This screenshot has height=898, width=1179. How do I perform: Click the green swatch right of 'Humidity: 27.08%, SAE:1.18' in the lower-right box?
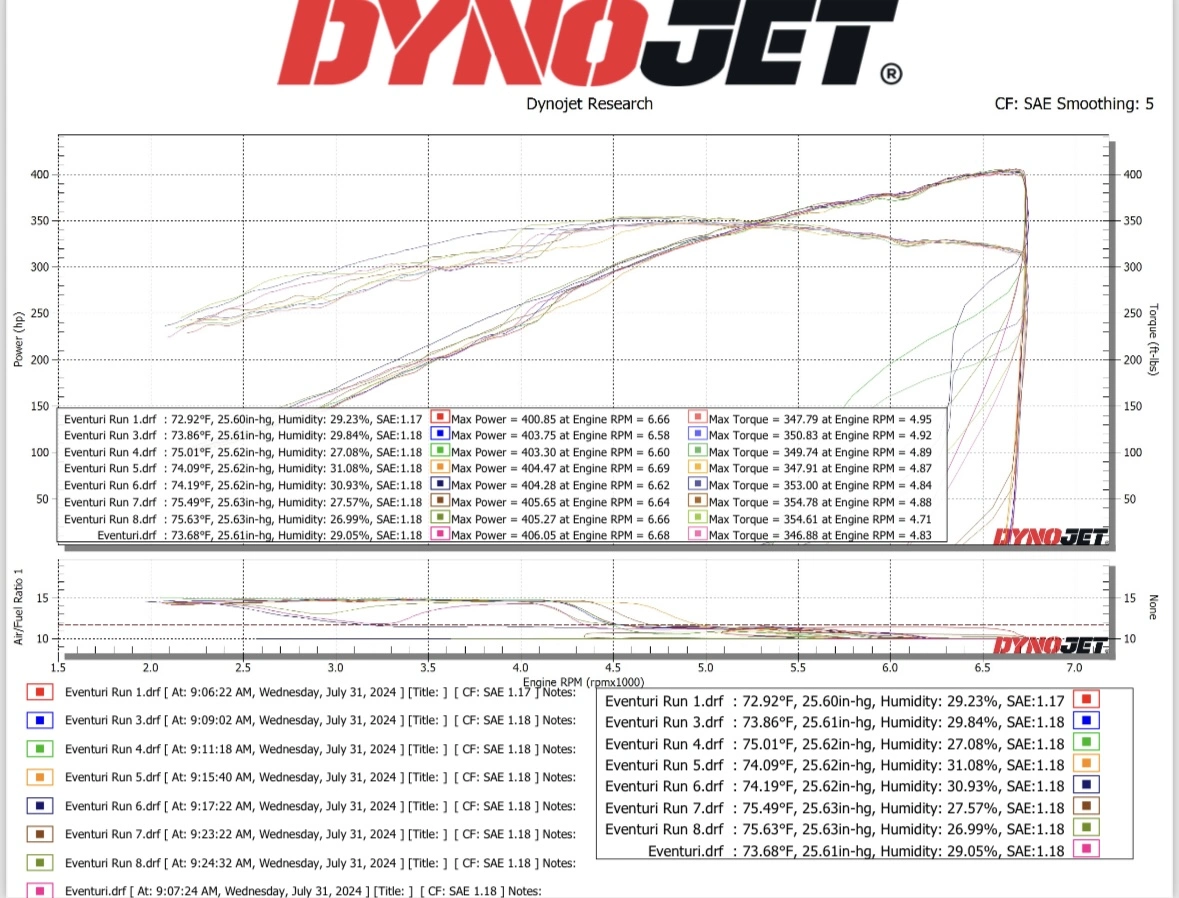[1086, 742]
